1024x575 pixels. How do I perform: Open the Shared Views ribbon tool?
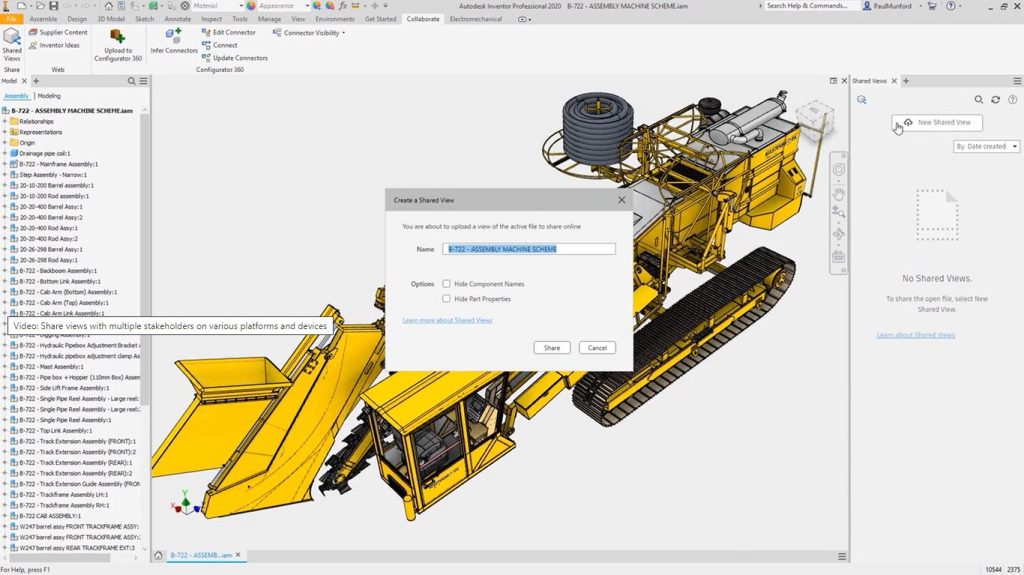click(x=12, y=44)
